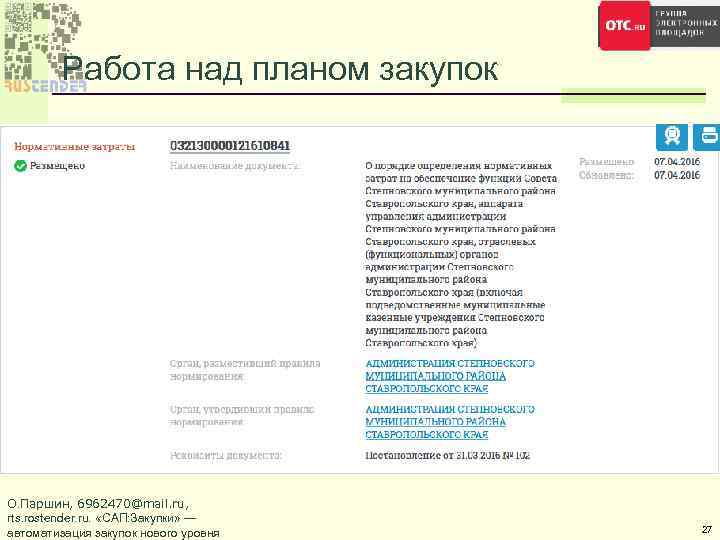This screenshot has width=720, height=540.
Task: Select the Орган, разместивший правила нормирования label
Action: (x=245, y=370)
